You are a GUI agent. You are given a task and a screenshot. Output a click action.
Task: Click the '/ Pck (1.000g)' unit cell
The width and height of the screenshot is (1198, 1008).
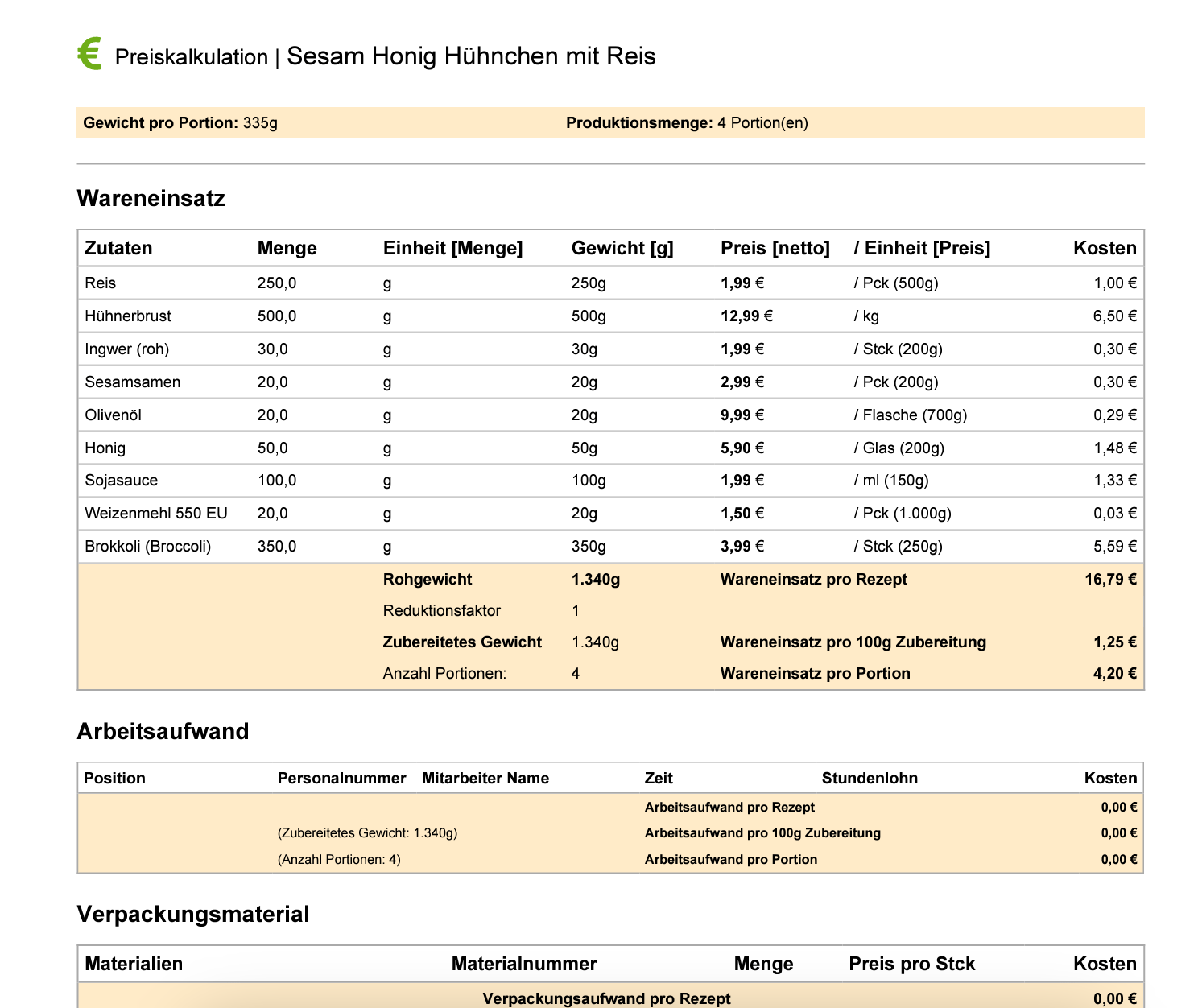(903, 514)
